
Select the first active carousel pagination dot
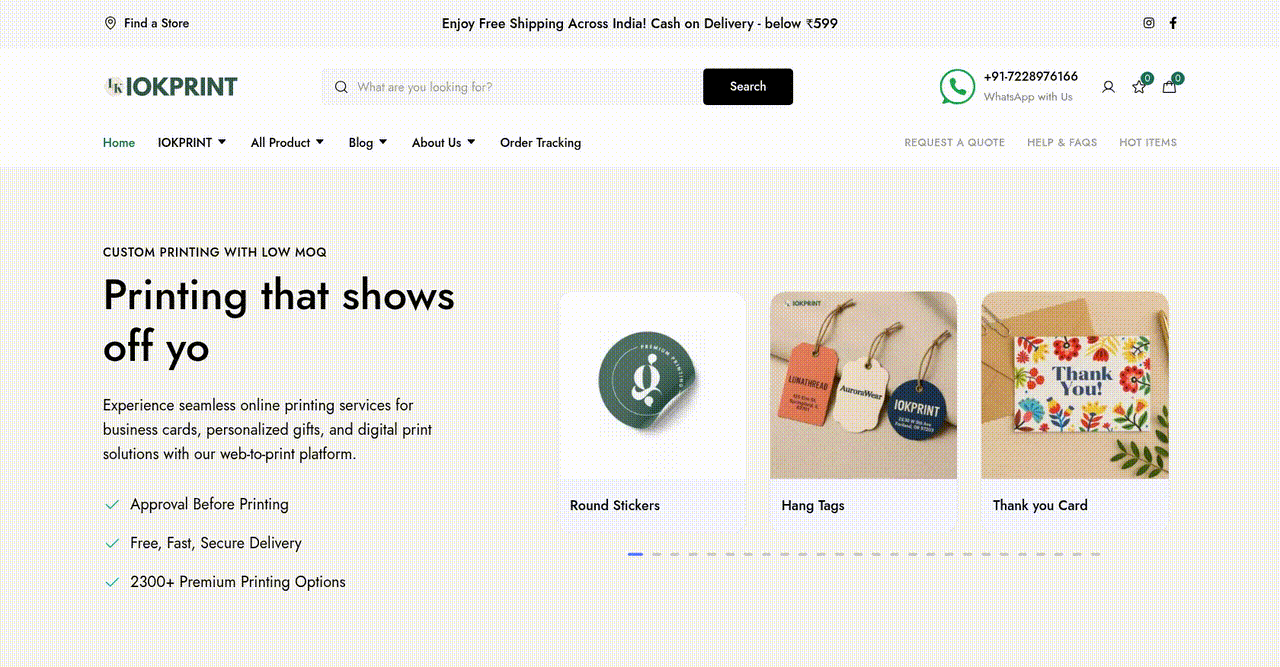635,554
